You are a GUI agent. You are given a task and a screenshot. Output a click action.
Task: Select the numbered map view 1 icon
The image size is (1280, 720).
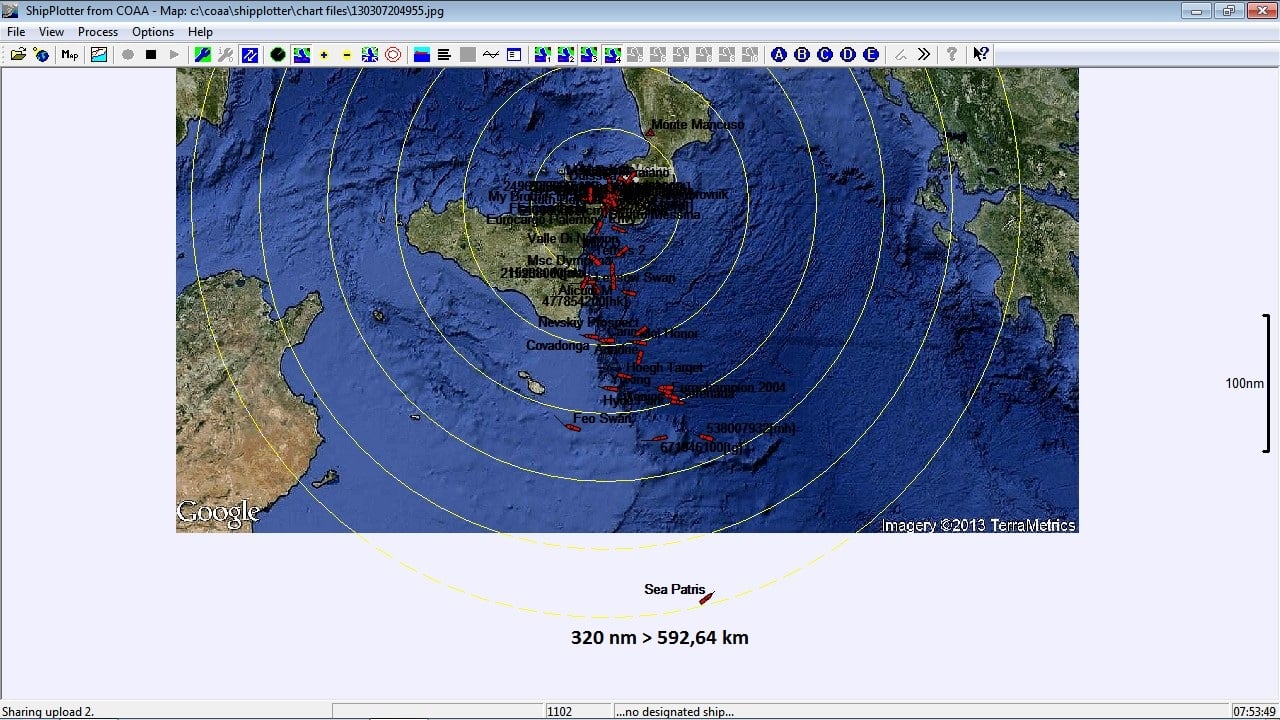[x=541, y=55]
